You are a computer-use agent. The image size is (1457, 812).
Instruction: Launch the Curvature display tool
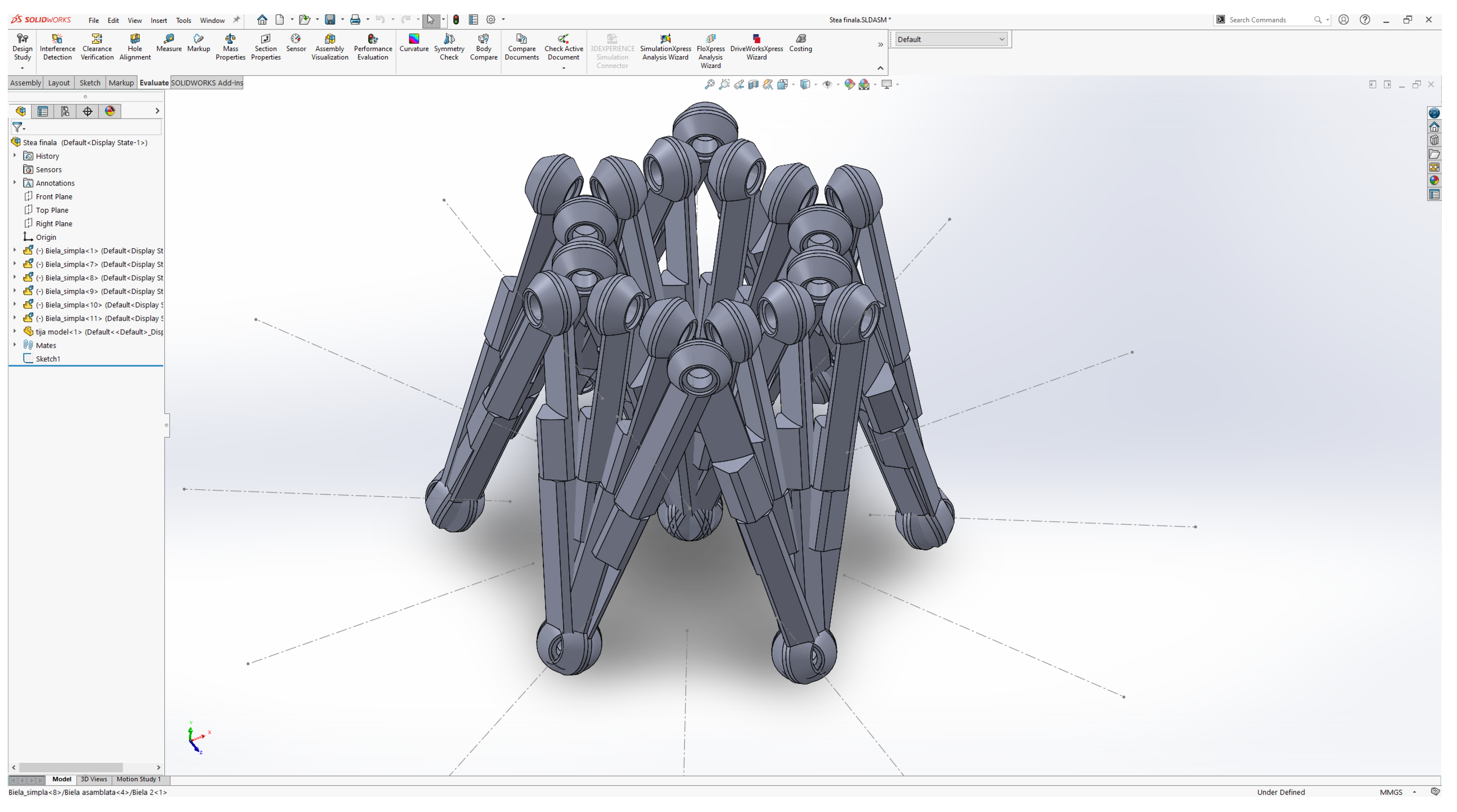coord(413,42)
